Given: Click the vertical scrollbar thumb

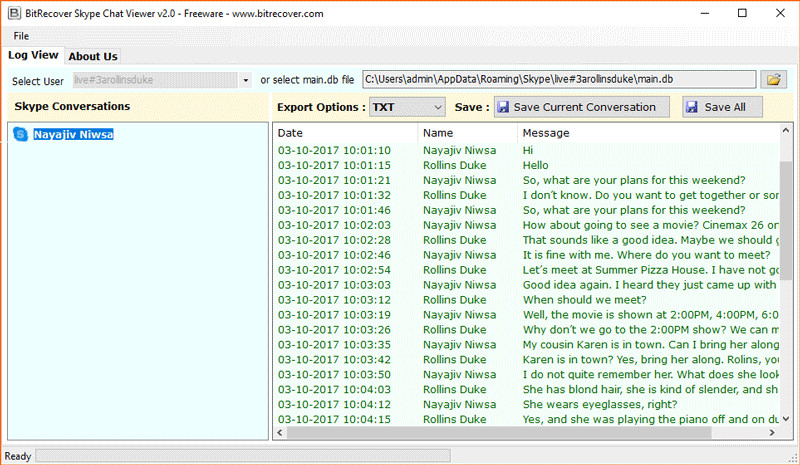Looking at the screenshot, I should [786, 220].
